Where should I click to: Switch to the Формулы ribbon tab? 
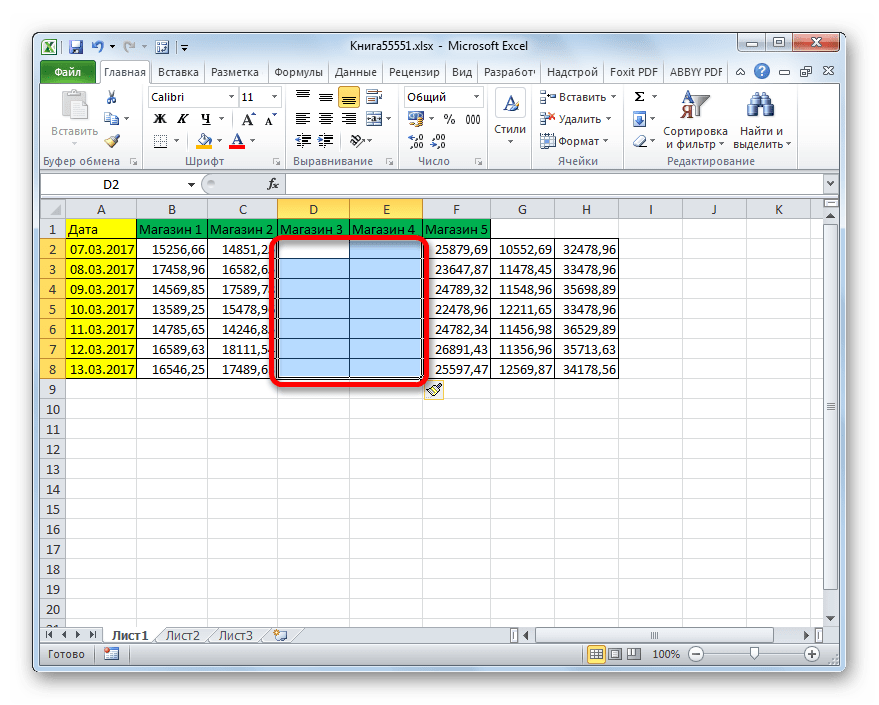coord(298,72)
